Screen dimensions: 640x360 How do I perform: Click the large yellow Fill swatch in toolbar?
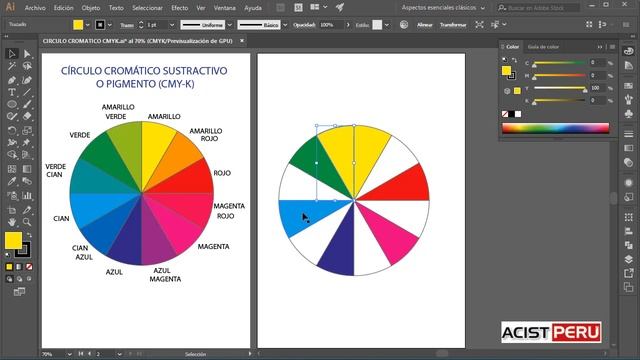click(13, 240)
